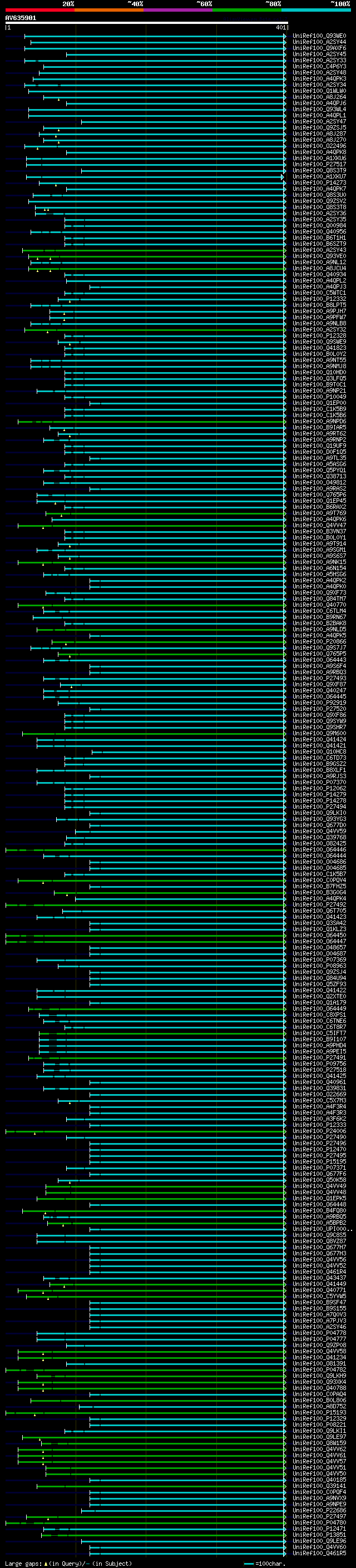This screenshot has width=356, height=1568.
Task: Click entry UniRef100_A1XKU7
Action: 319,176
